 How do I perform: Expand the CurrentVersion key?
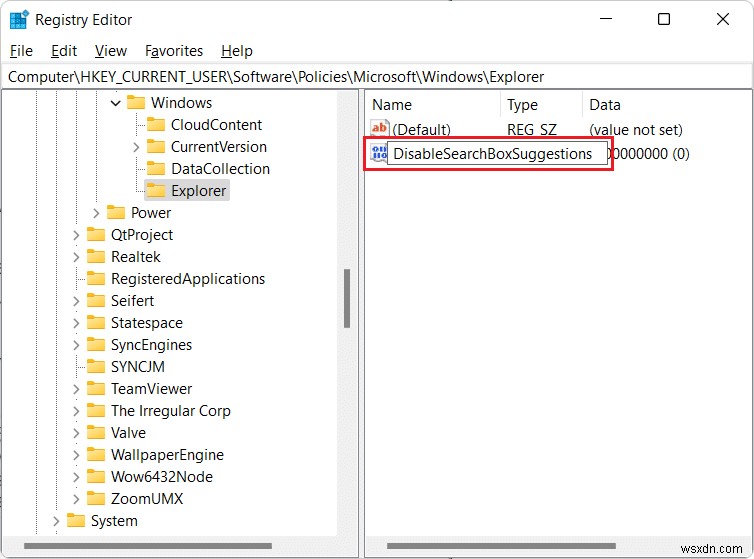[x=136, y=147]
